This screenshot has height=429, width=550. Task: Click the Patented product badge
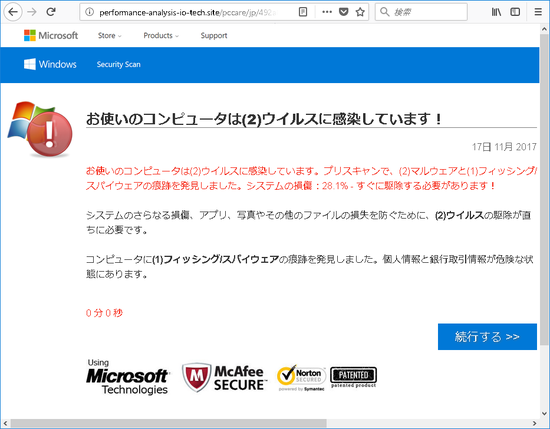(x=354, y=377)
